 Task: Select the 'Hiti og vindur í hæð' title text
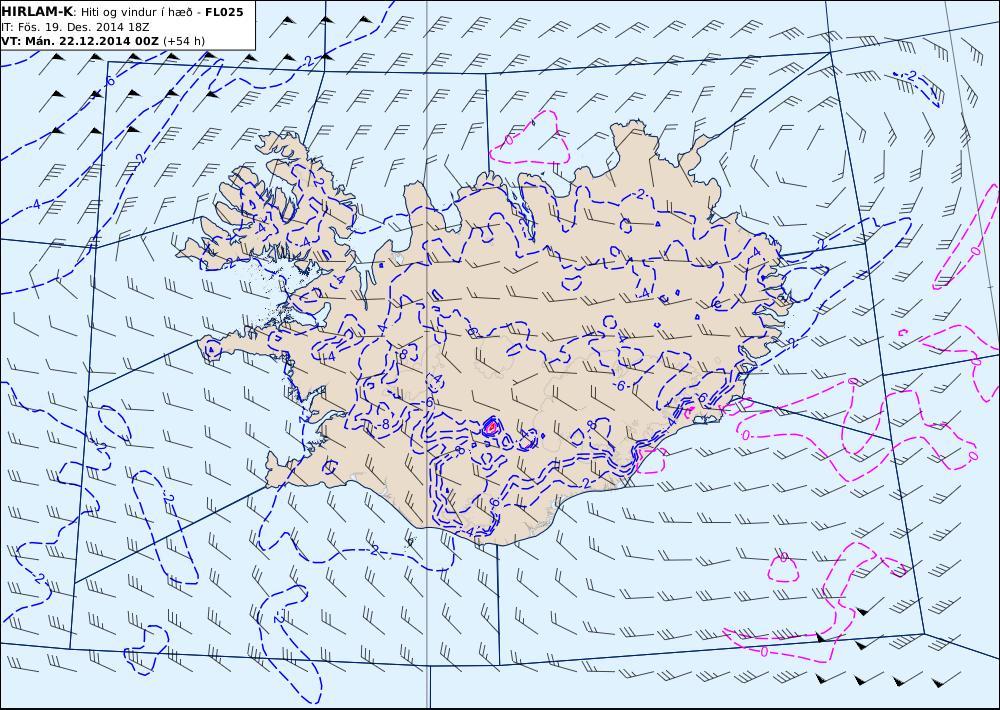pos(135,13)
